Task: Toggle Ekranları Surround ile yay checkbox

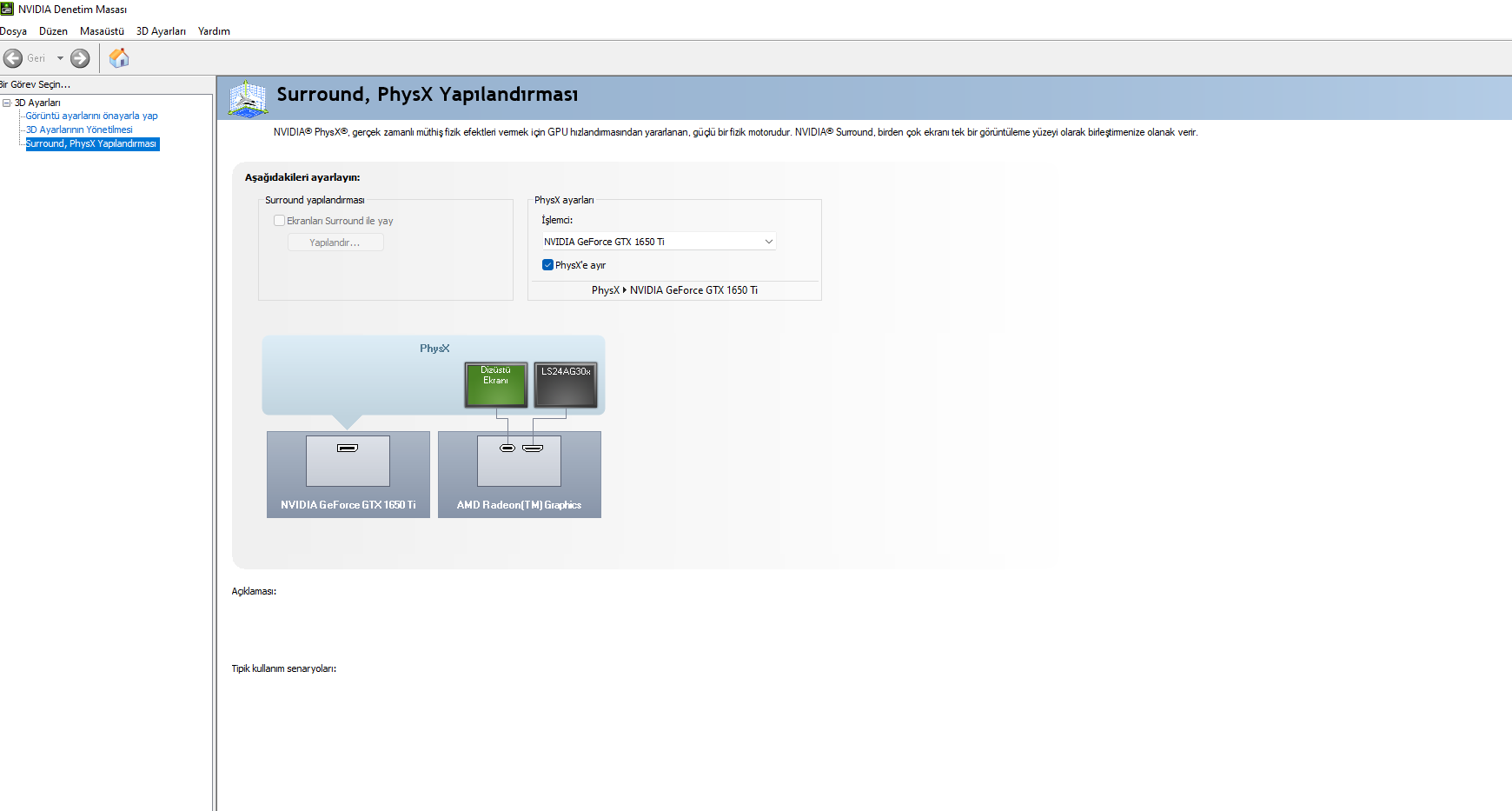Action: point(279,221)
